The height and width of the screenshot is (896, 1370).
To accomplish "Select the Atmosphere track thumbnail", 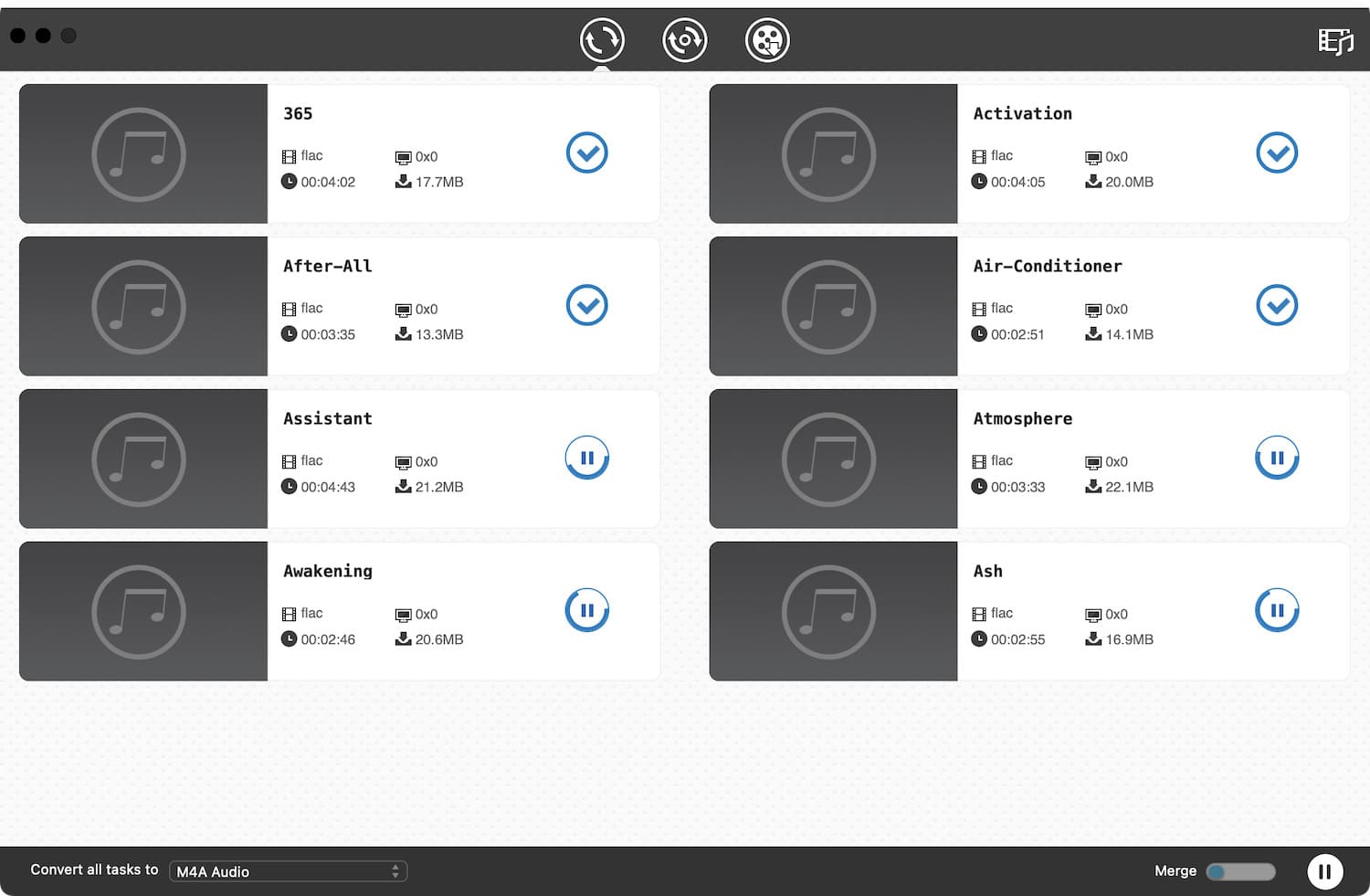I will click(x=833, y=459).
